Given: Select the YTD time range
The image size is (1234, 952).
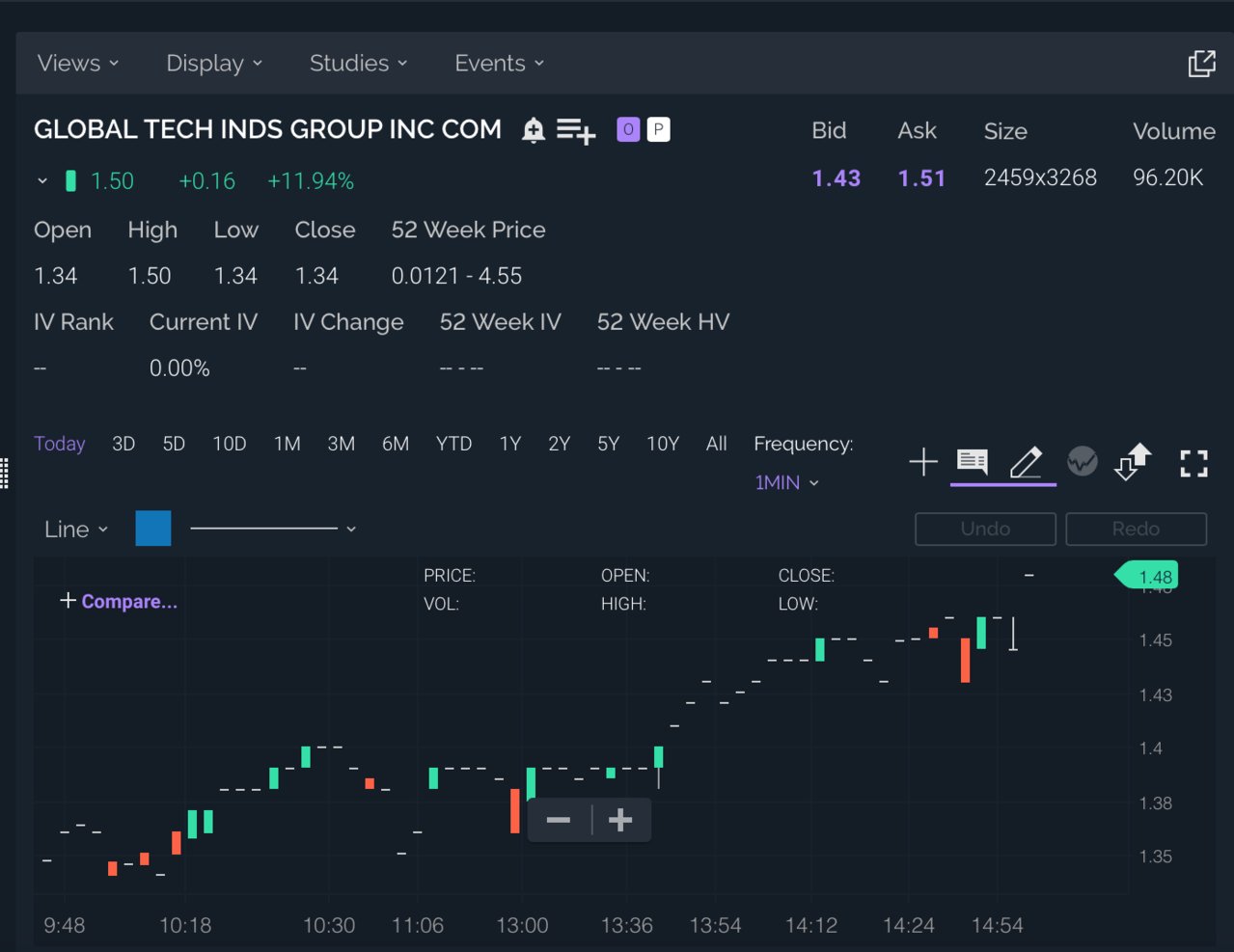Looking at the screenshot, I should click(453, 444).
